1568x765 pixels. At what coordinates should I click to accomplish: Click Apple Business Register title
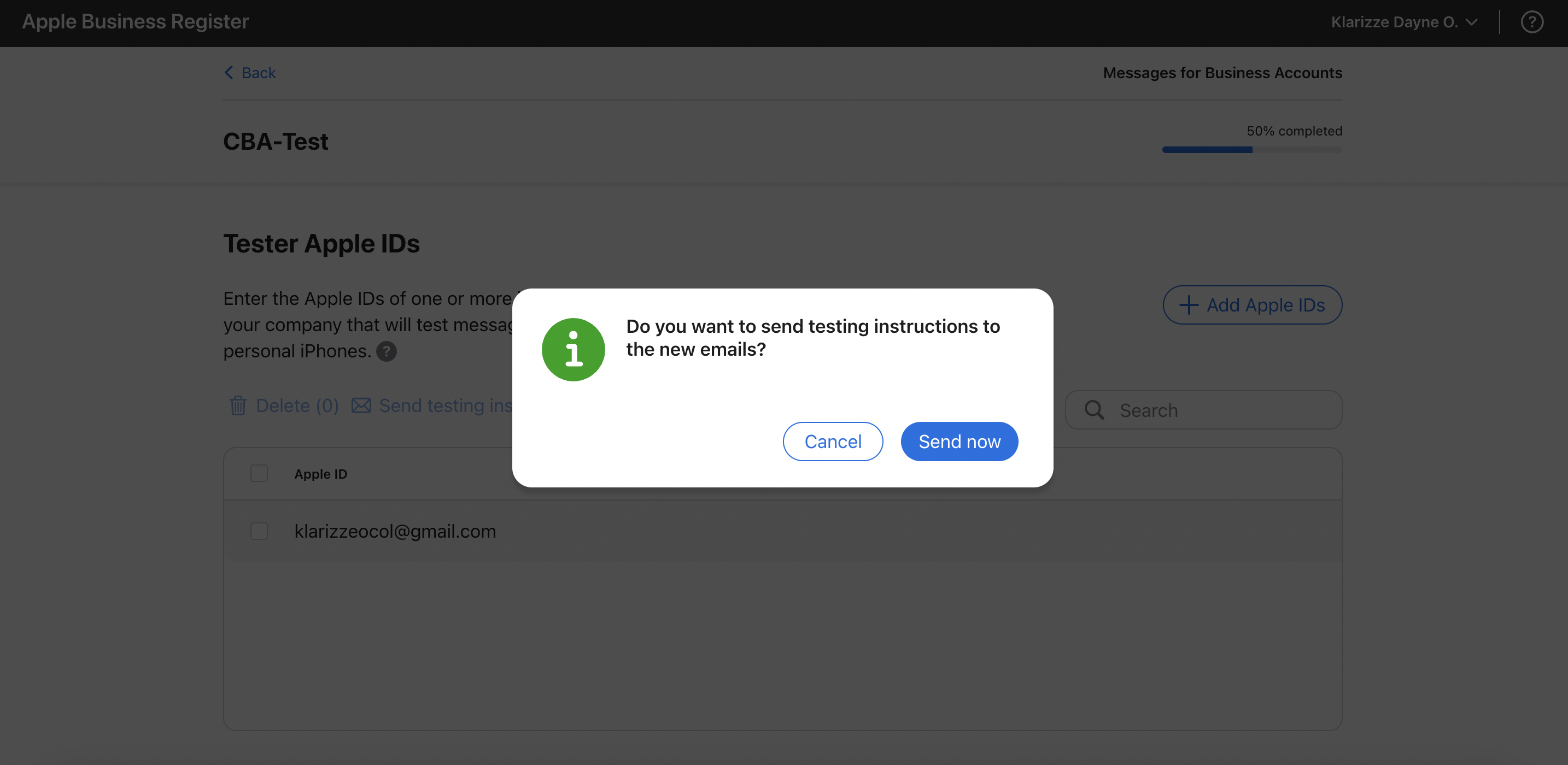pos(135,22)
